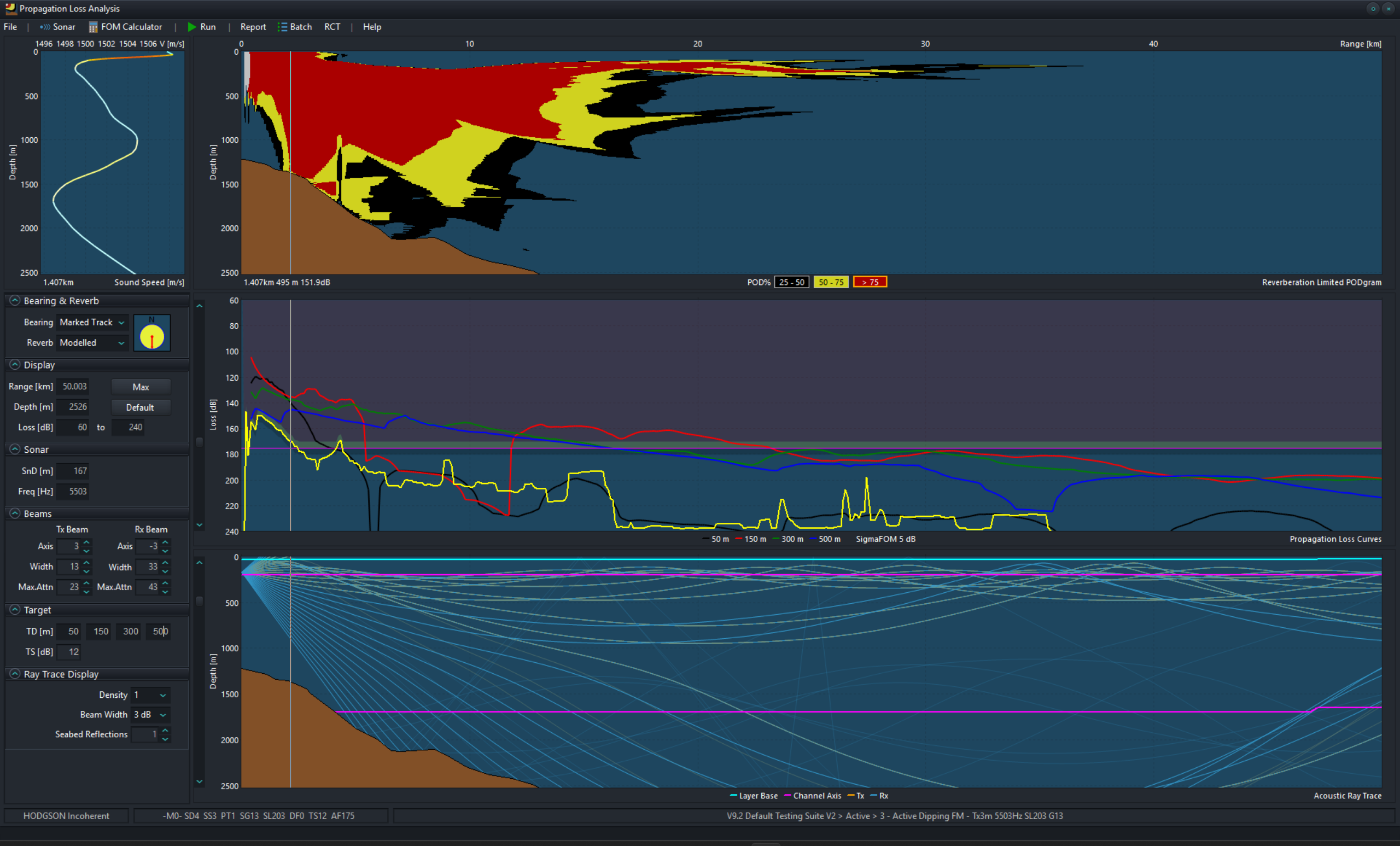Click the scenario path in status bar
The width and height of the screenshot is (1400, 846).
[x=894, y=816]
